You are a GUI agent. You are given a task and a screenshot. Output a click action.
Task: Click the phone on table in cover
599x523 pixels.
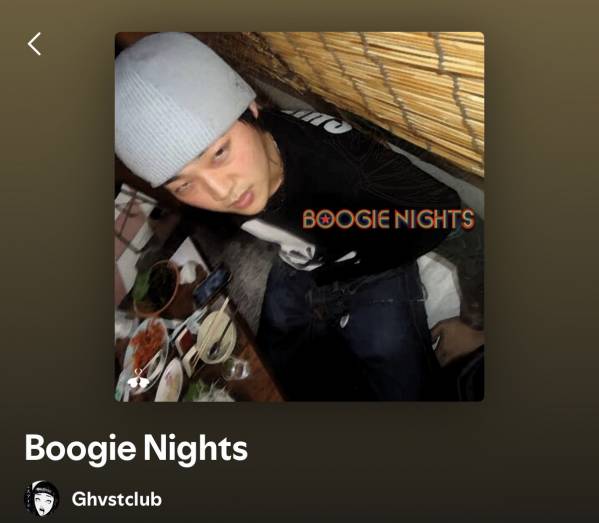[x=212, y=285]
